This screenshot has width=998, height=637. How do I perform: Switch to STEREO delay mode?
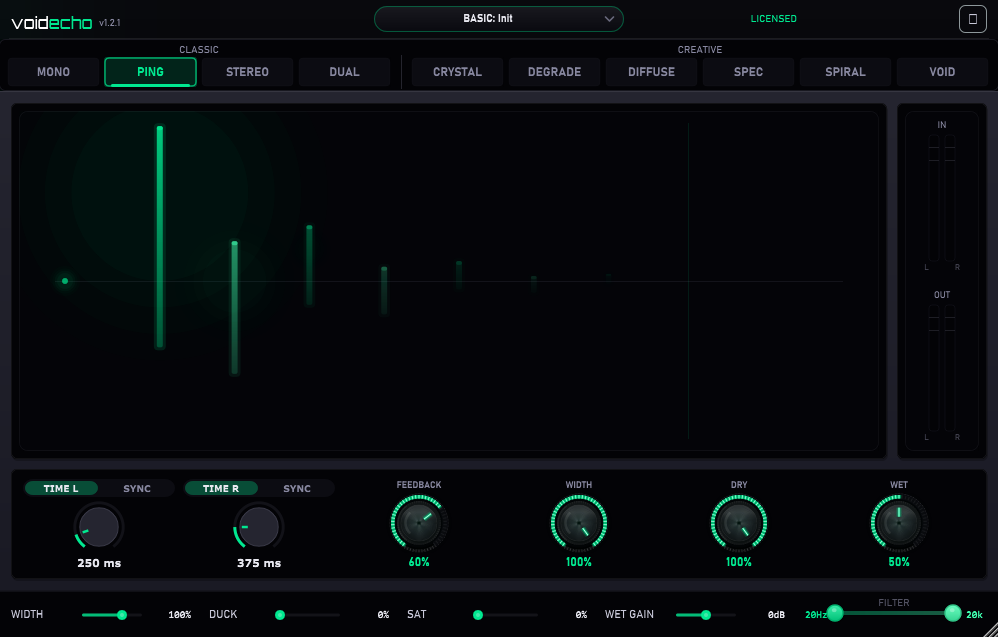pyautogui.click(x=247, y=71)
